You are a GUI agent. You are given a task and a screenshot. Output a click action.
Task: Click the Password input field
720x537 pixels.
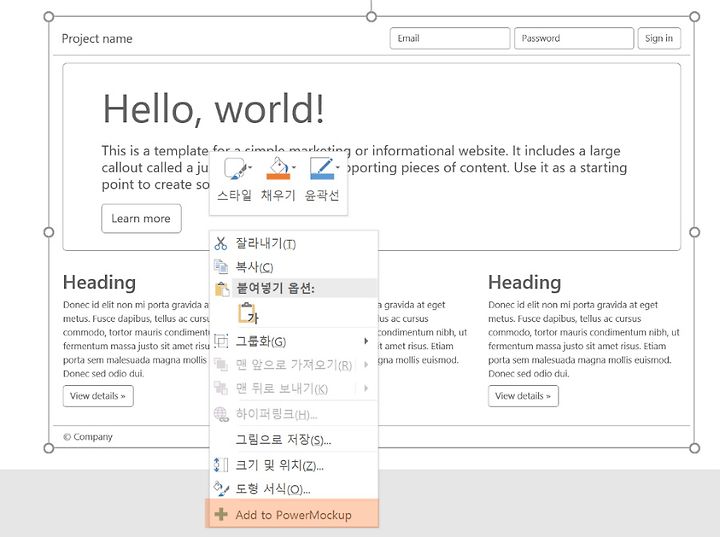tap(574, 38)
